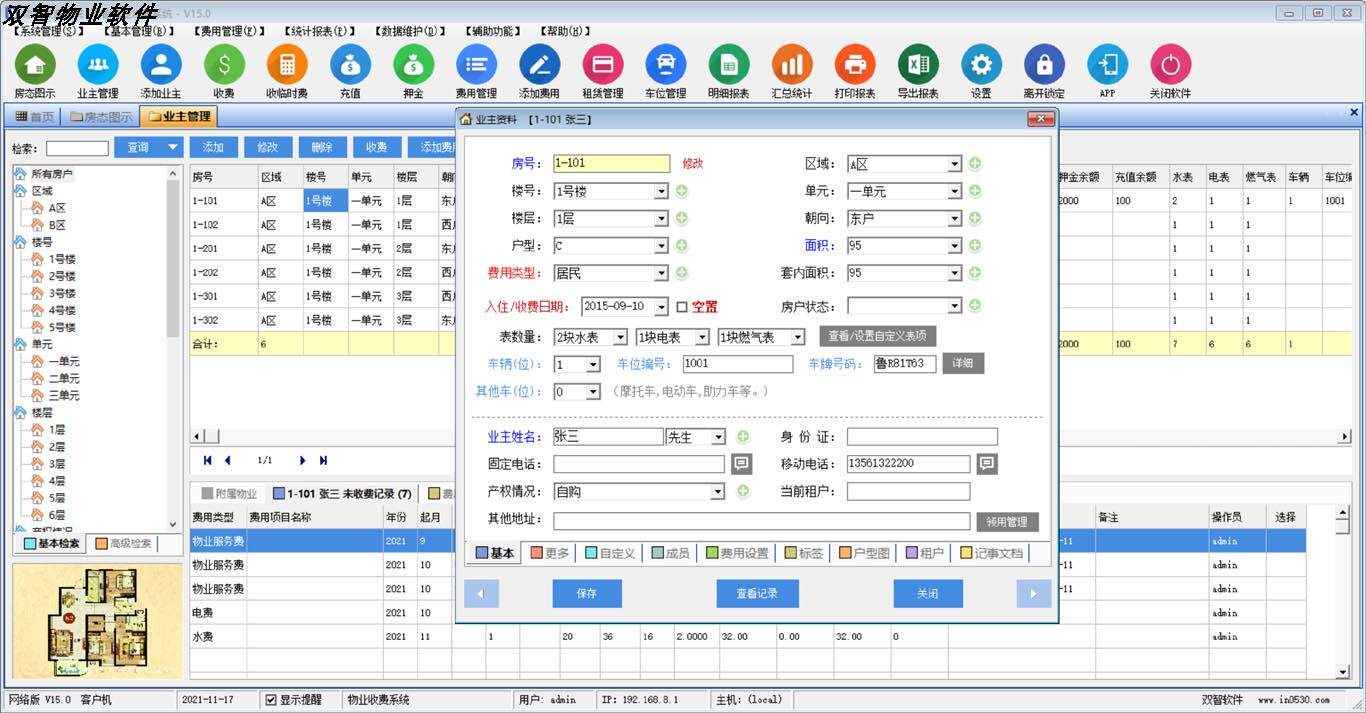Click green plus icon beside 区域 field
This screenshot has width=1366, height=713.
click(x=975, y=164)
